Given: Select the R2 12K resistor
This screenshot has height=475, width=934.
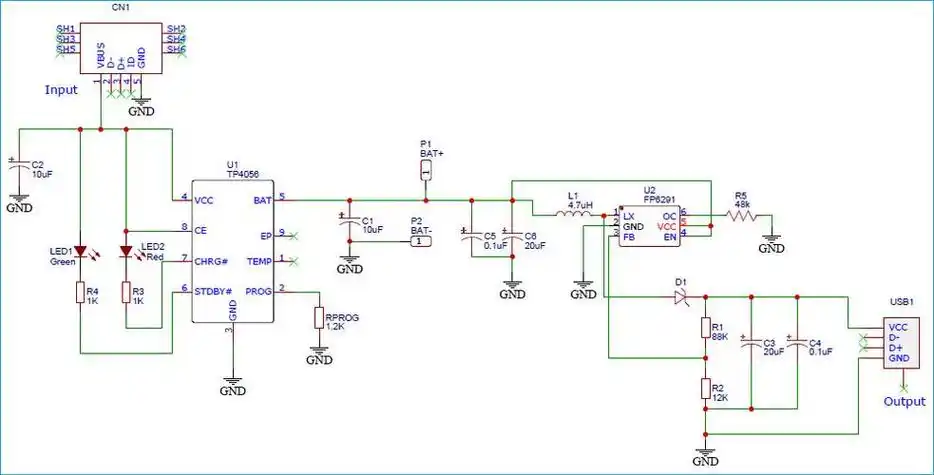Looking at the screenshot, I should click(x=705, y=389).
